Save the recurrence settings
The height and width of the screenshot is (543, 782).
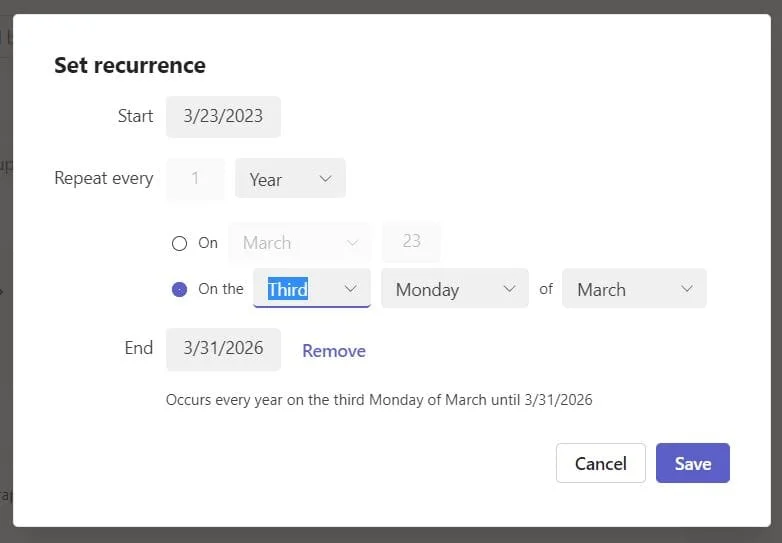pos(693,463)
